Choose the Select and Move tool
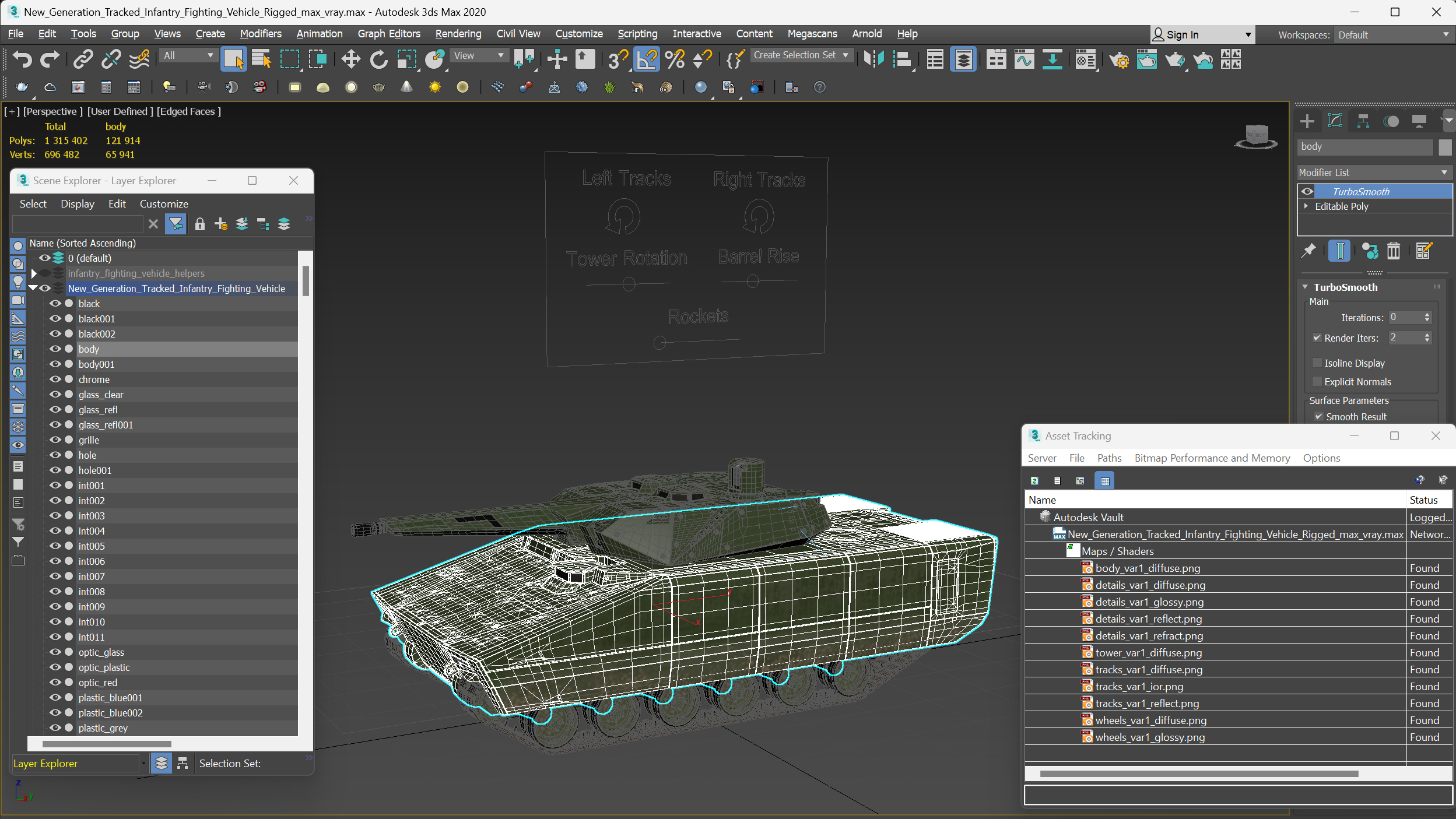Viewport: 1456px width, 819px height. tap(350, 59)
